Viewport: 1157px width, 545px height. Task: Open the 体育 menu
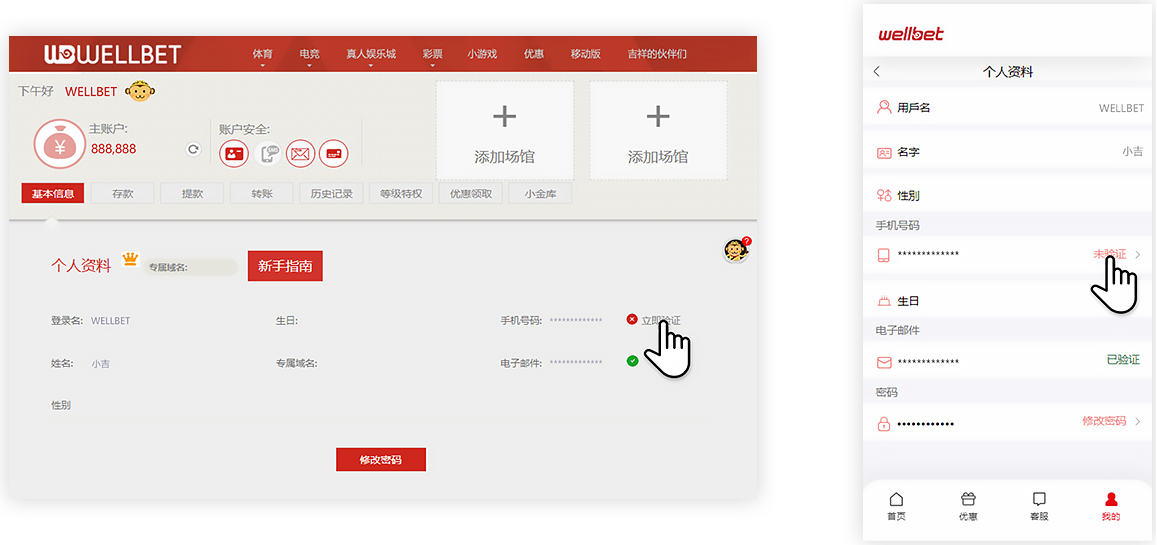(263, 54)
